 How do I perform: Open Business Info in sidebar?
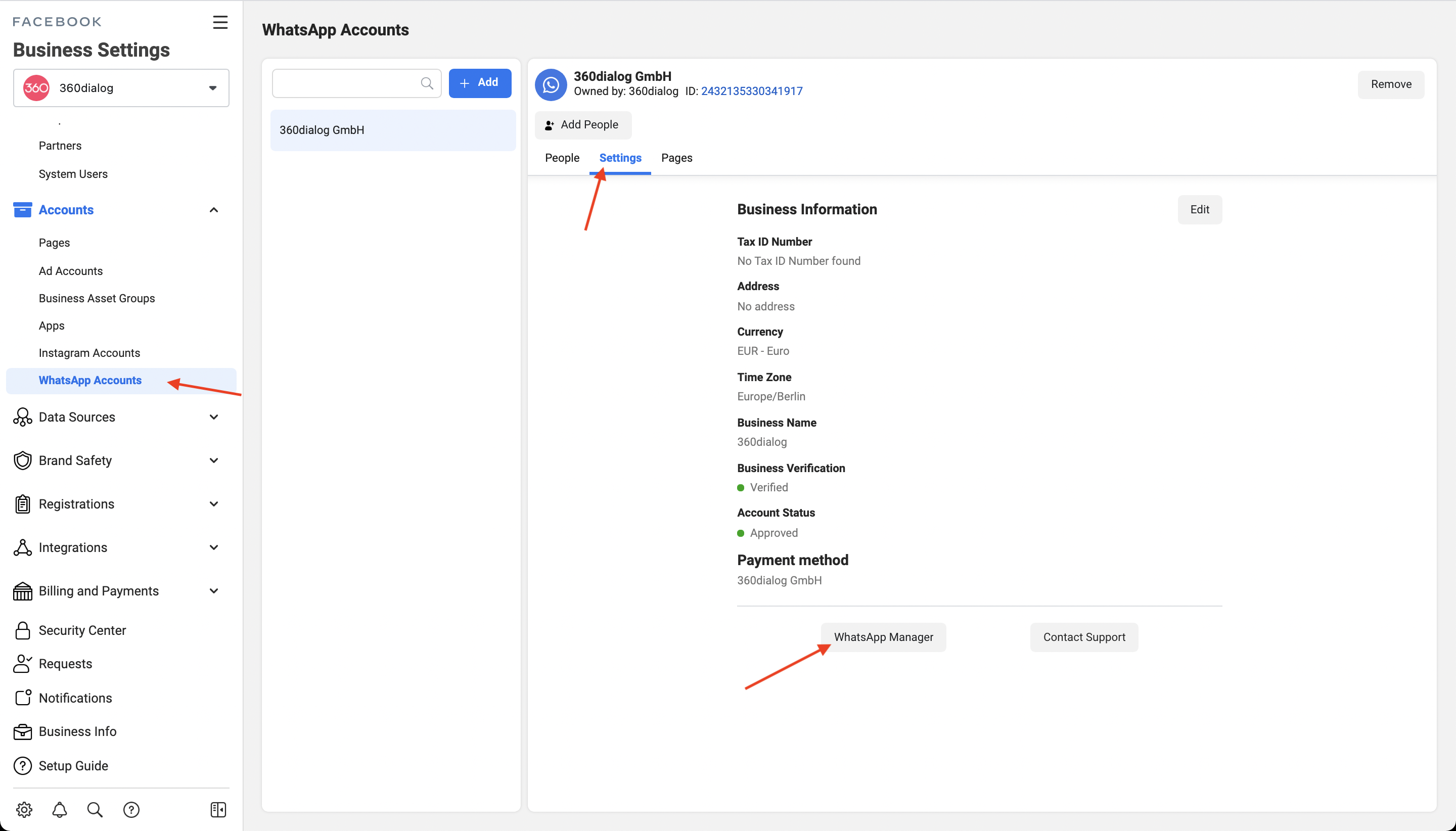[78, 731]
